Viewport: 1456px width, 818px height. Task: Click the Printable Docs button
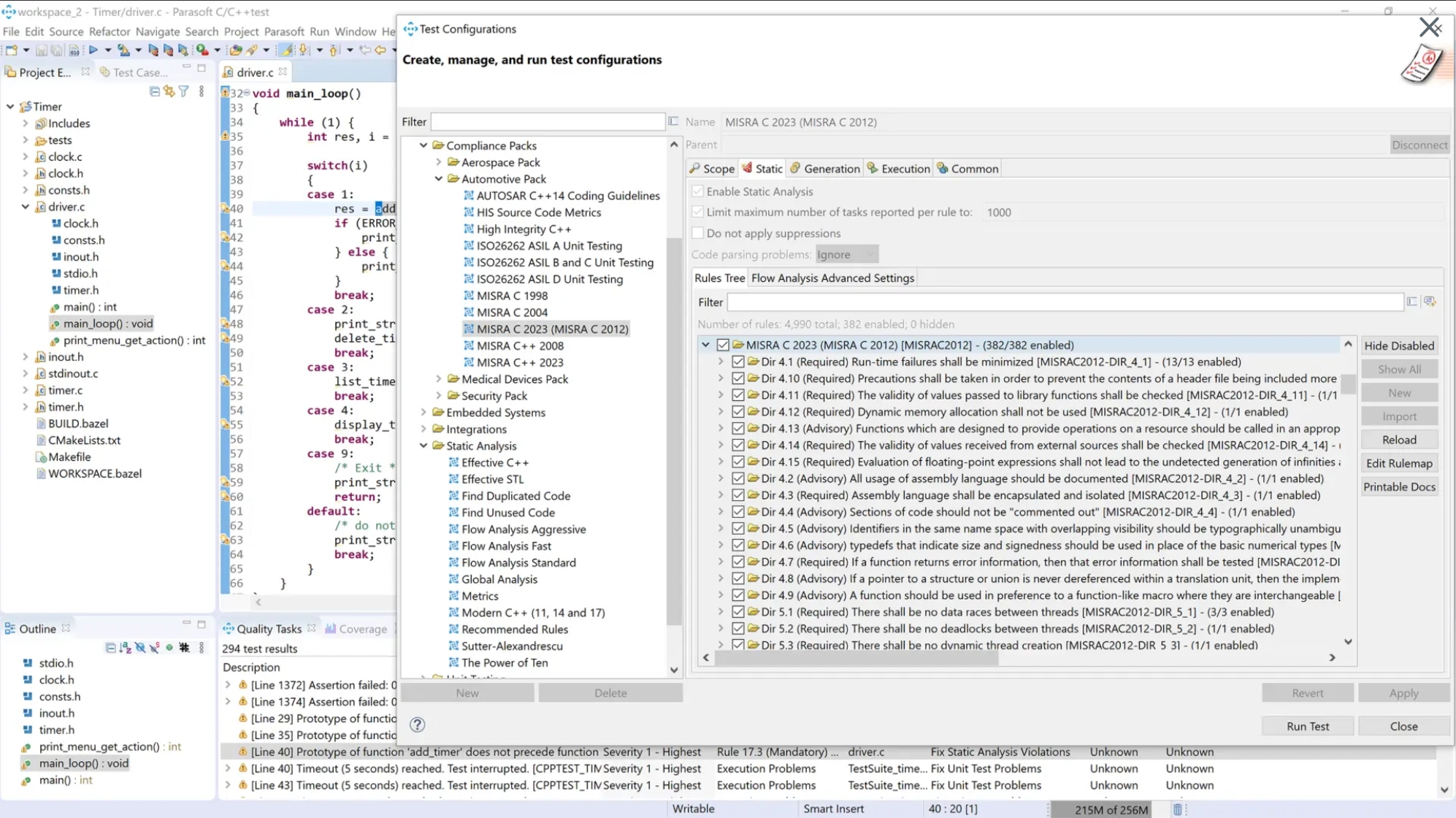tap(1399, 486)
